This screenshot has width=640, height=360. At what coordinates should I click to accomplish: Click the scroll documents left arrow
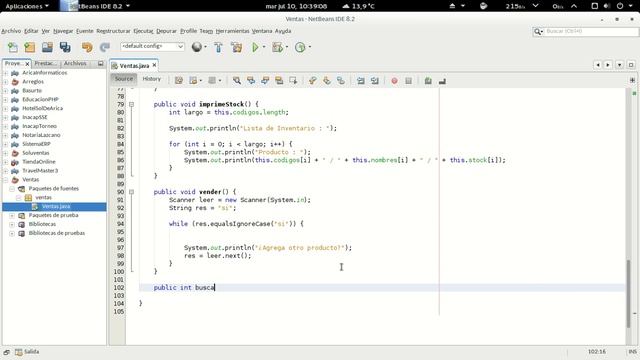click(x=598, y=65)
